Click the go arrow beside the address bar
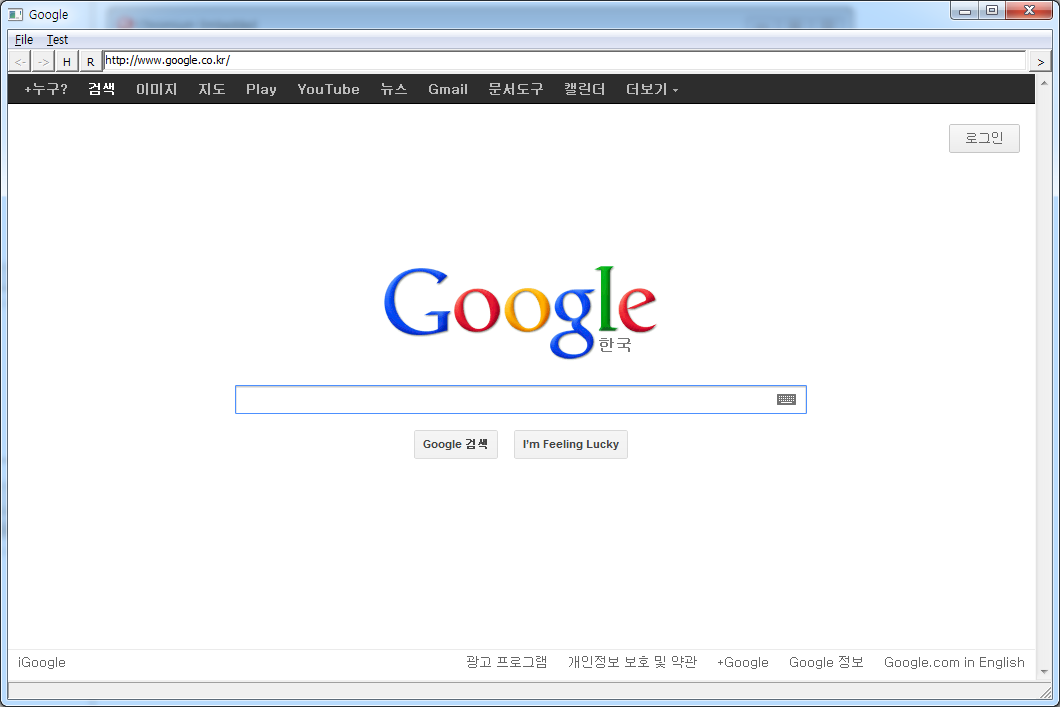 click(1040, 62)
